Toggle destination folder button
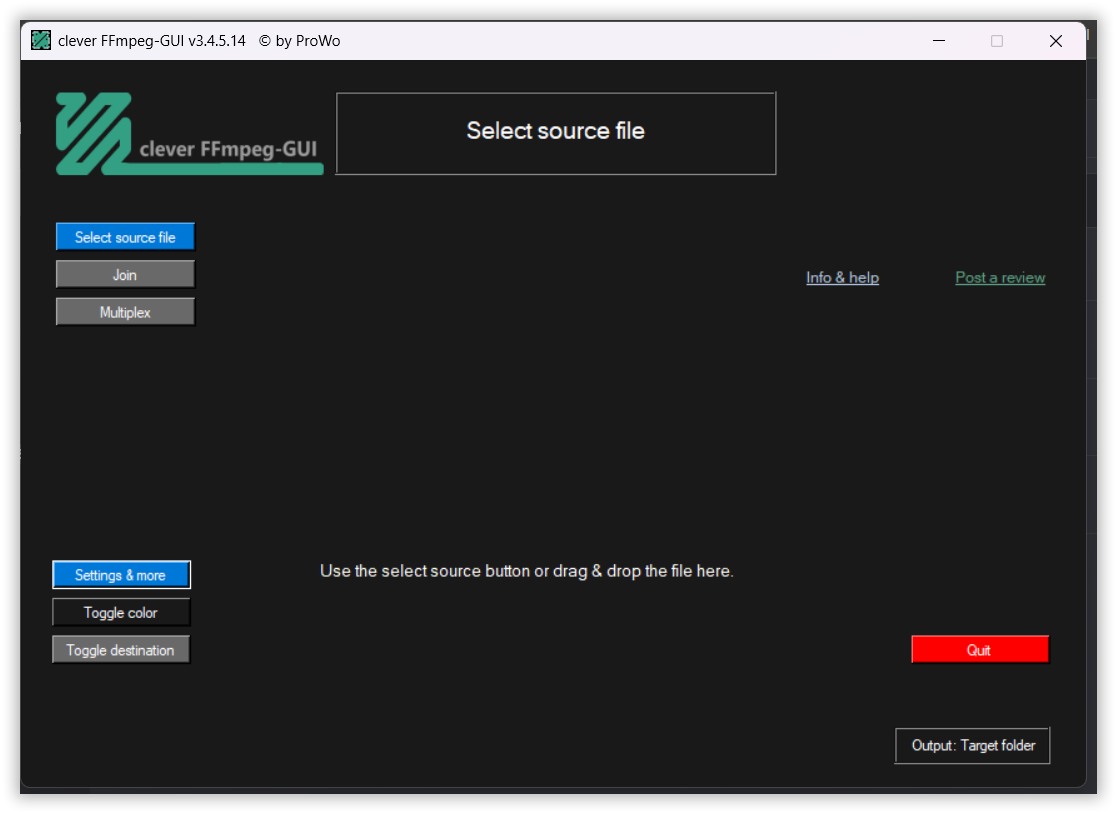Image resolution: width=1117 pixels, height=814 pixels. pyautogui.click(x=121, y=649)
